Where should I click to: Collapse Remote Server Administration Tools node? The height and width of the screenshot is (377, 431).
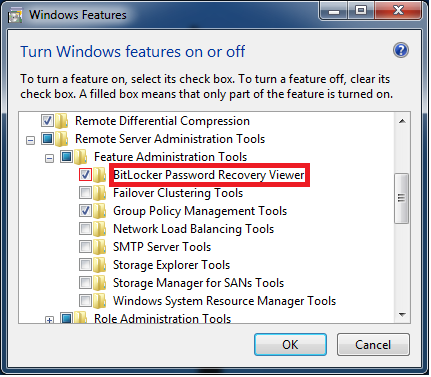[30, 140]
